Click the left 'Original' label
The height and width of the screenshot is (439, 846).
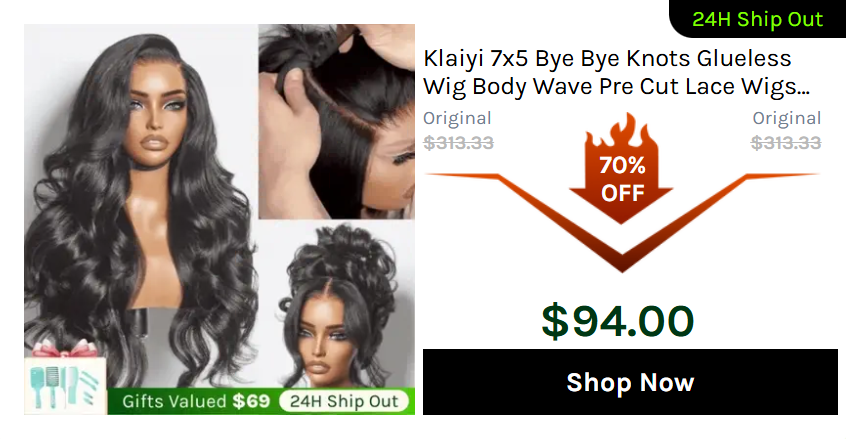click(x=457, y=118)
